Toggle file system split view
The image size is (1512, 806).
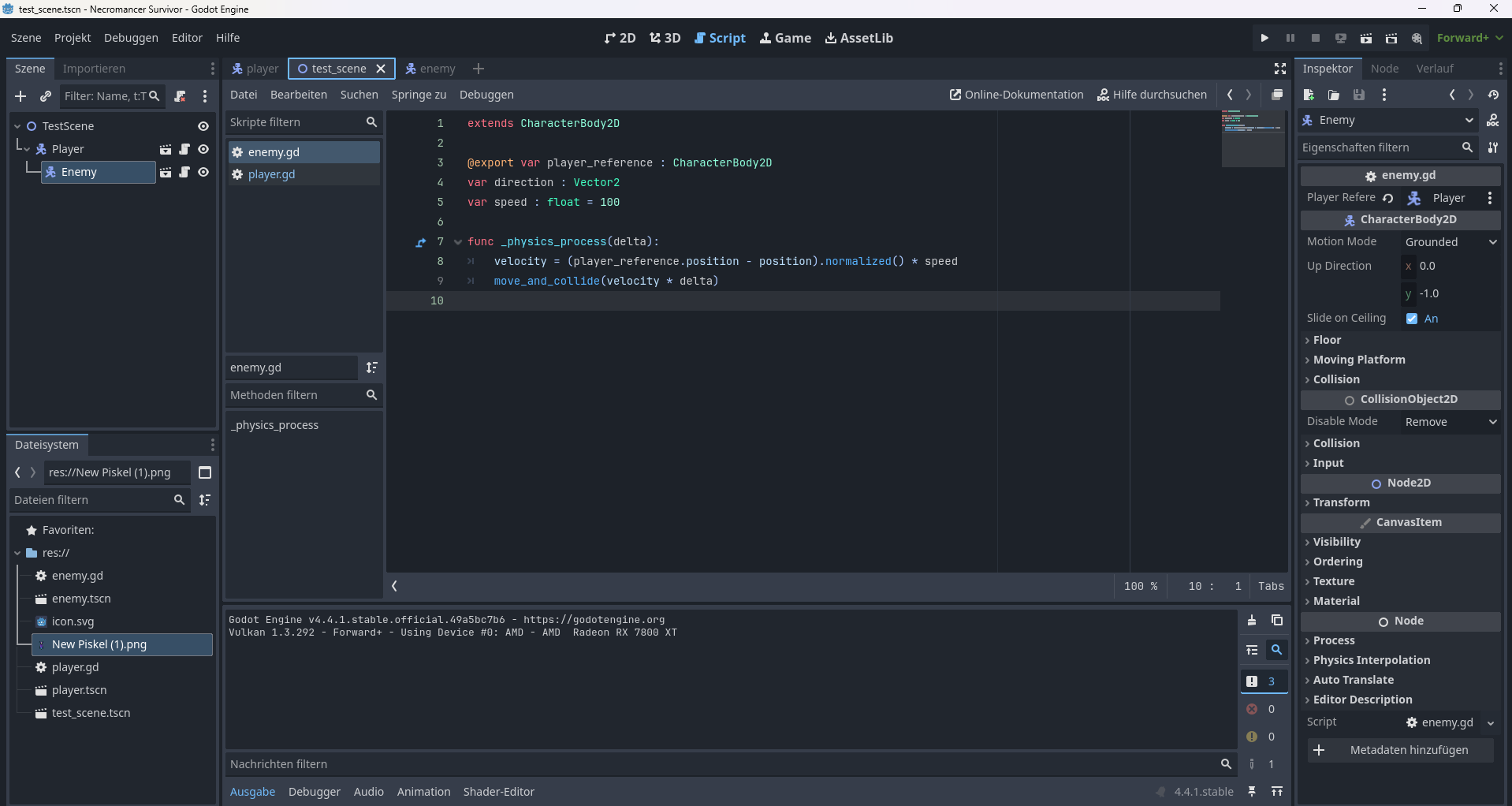[x=205, y=472]
